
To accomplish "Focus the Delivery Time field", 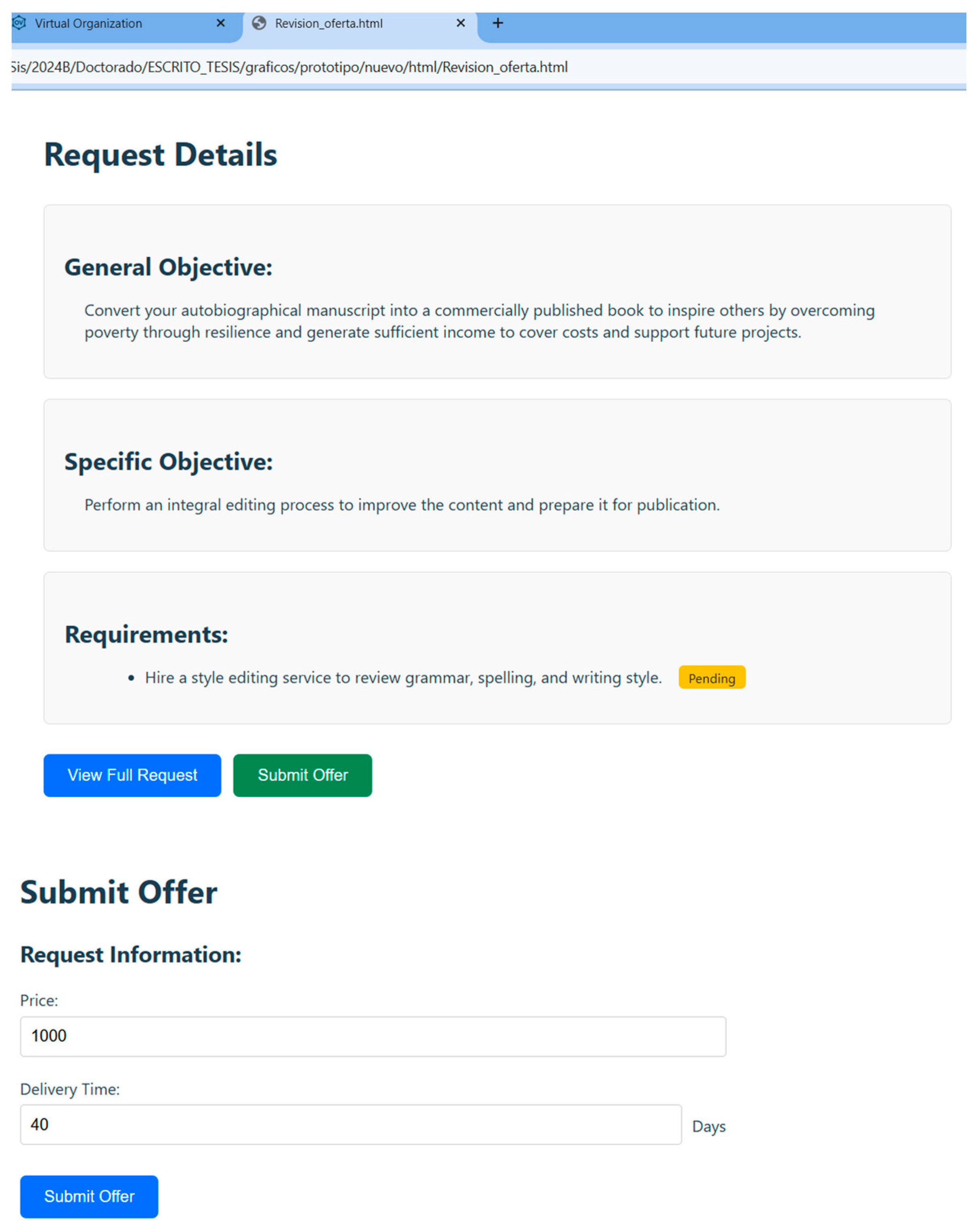I will coord(351,1124).
